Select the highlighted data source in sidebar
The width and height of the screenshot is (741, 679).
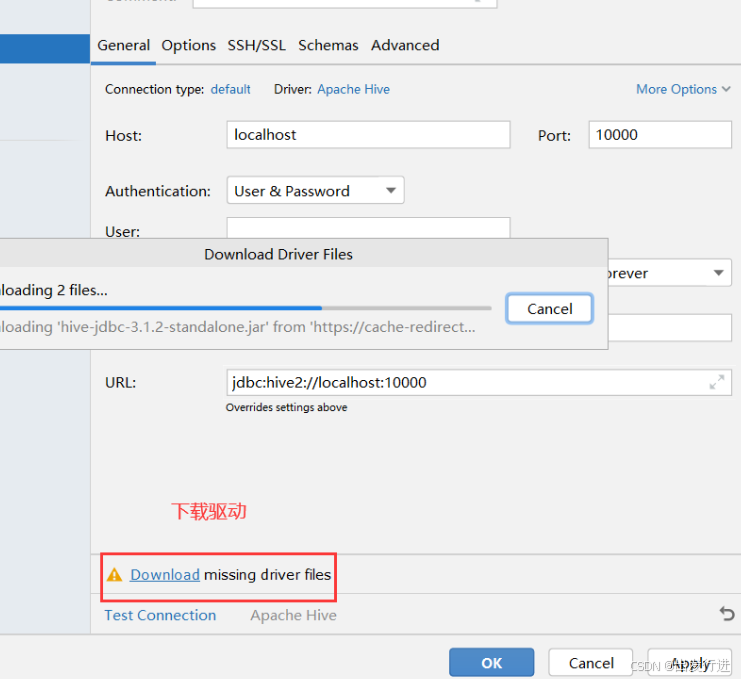[45, 49]
